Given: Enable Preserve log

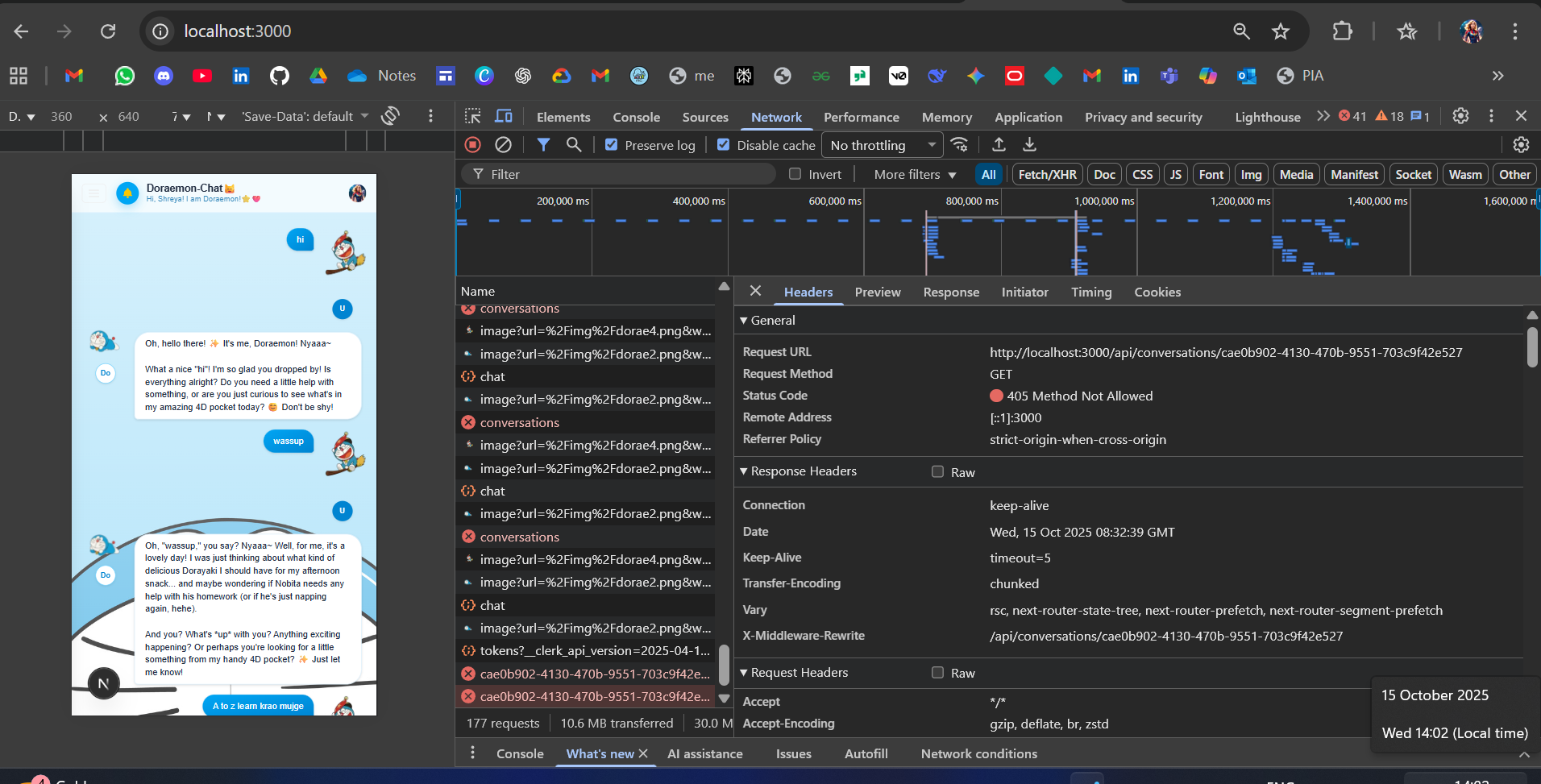Looking at the screenshot, I should (612, 145).
